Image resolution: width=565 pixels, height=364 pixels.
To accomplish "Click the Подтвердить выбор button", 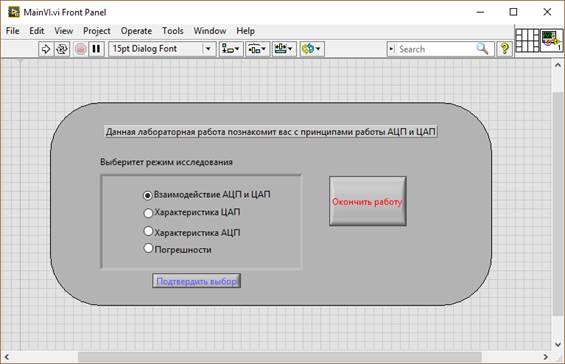I will click(196, 281).
